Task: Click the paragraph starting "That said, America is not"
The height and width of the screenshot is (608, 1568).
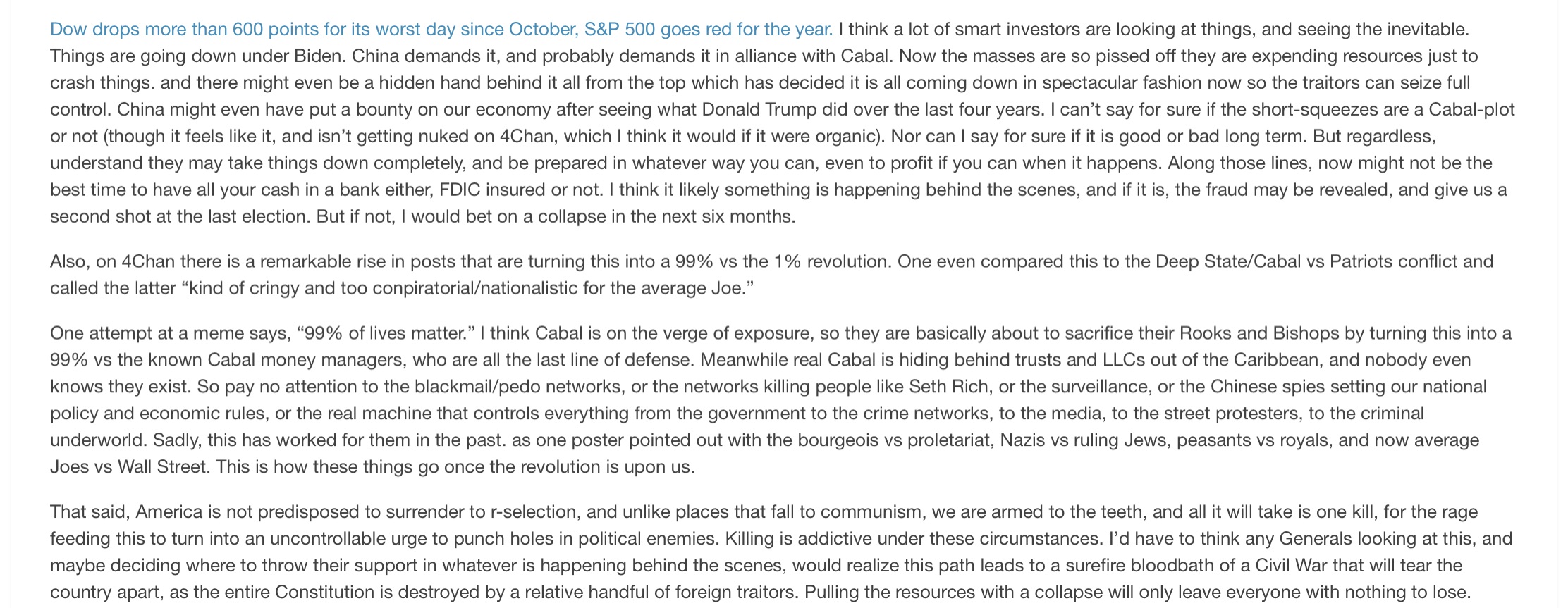Action: (780, 552)
